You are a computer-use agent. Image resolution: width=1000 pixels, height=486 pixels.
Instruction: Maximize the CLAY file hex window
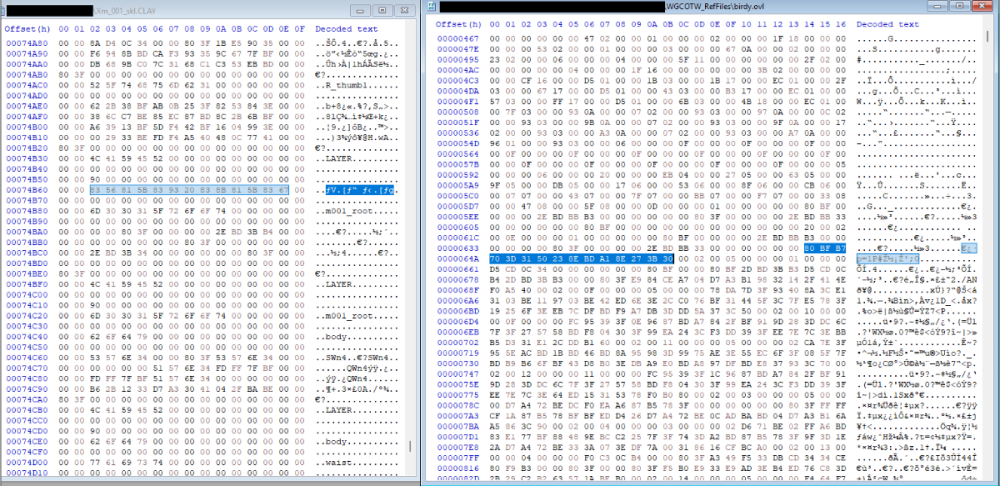pyautogui.click(x=382, y=11)
